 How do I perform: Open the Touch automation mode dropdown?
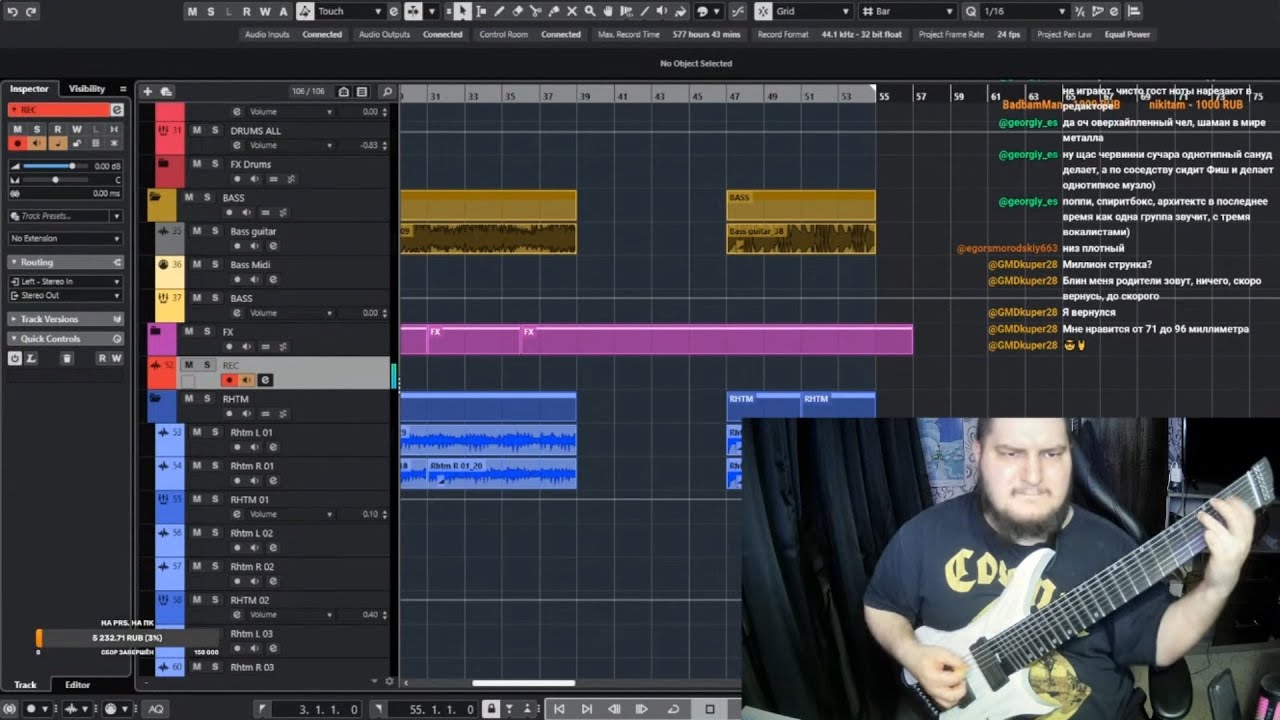coord(350,11)
